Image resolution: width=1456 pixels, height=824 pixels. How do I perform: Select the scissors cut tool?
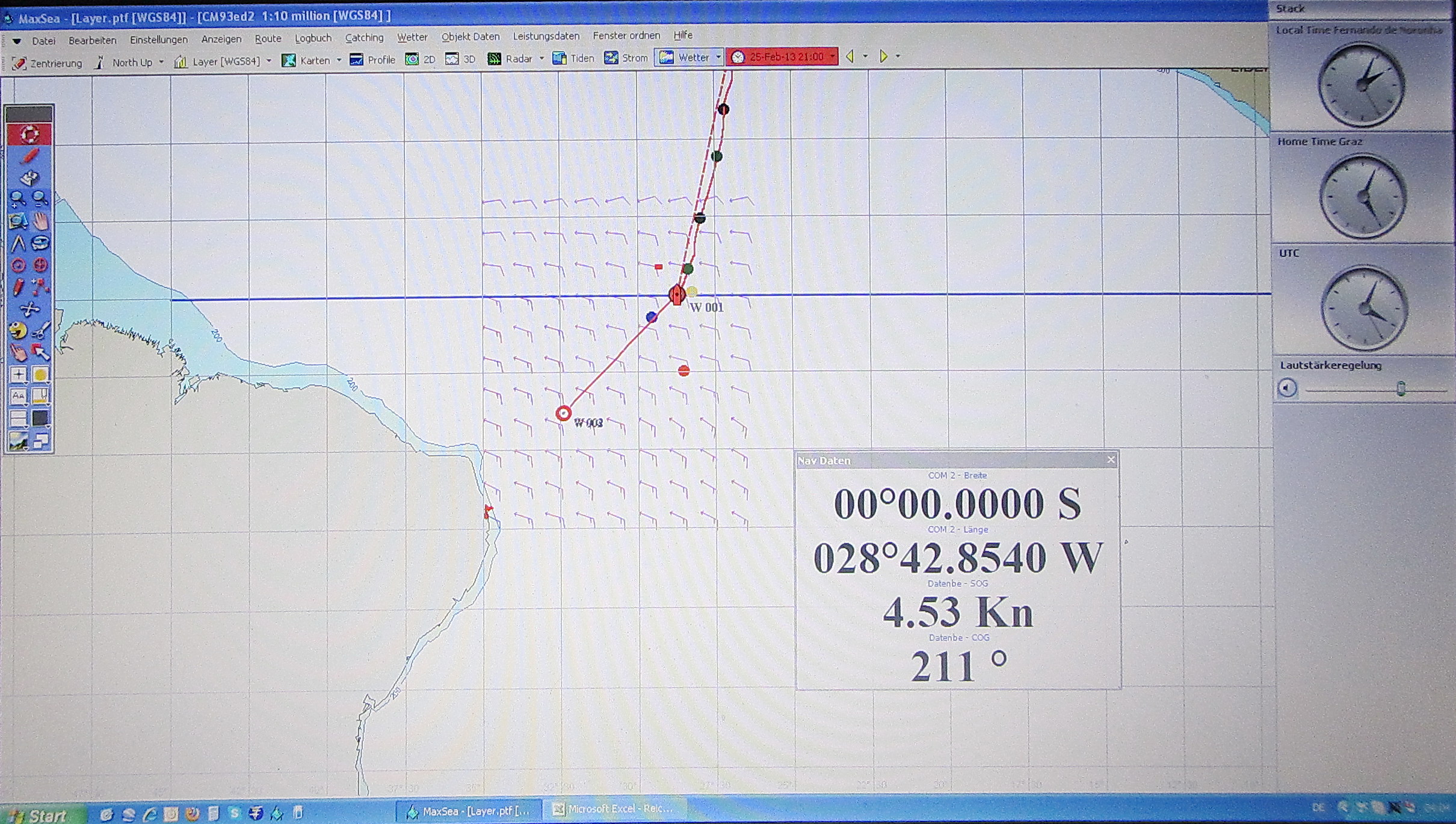tap(40, 331)
